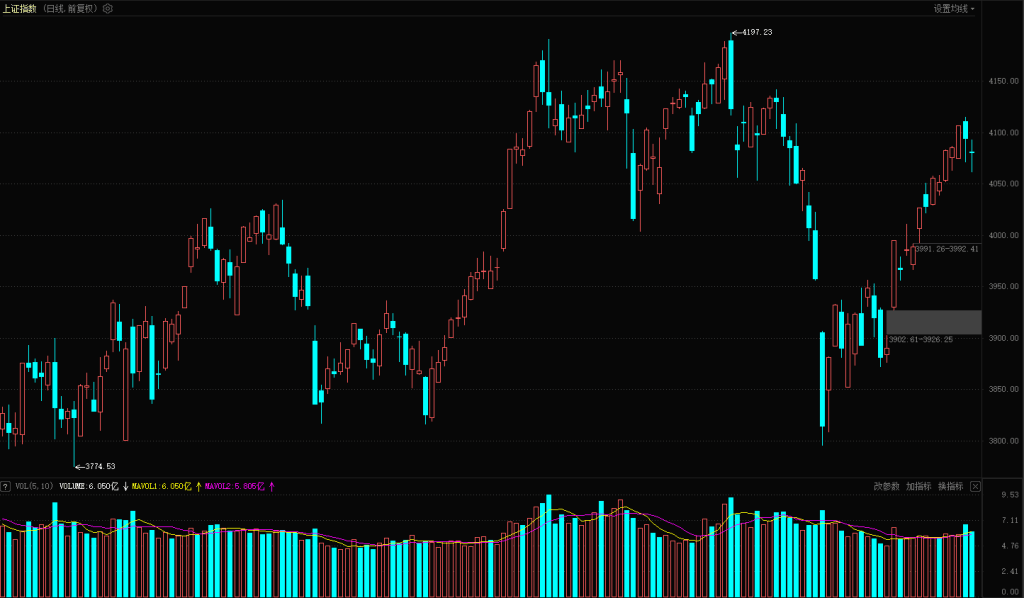Click the 3774.53 low price marker
Image resolution: width=1024 pixels, height=598 pixels.
pyautogui.click(x=99, y=466)
